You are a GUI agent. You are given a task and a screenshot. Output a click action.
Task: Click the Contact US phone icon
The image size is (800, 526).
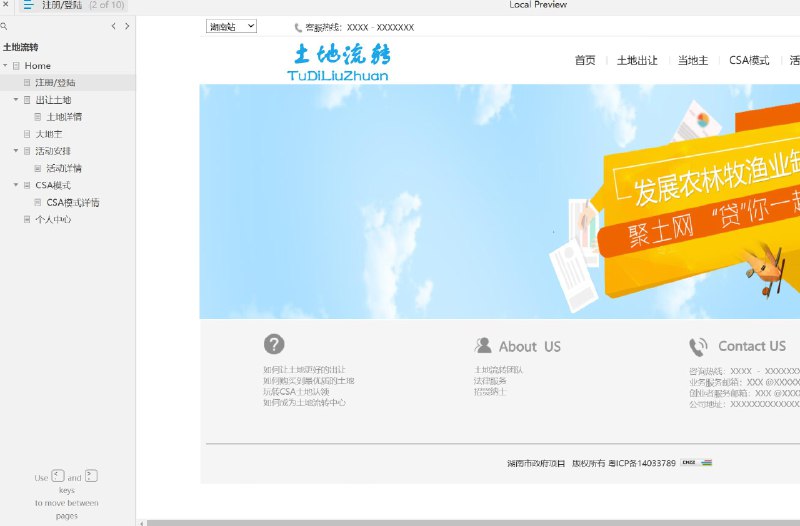pyautogui.click(x=698, y=347)
